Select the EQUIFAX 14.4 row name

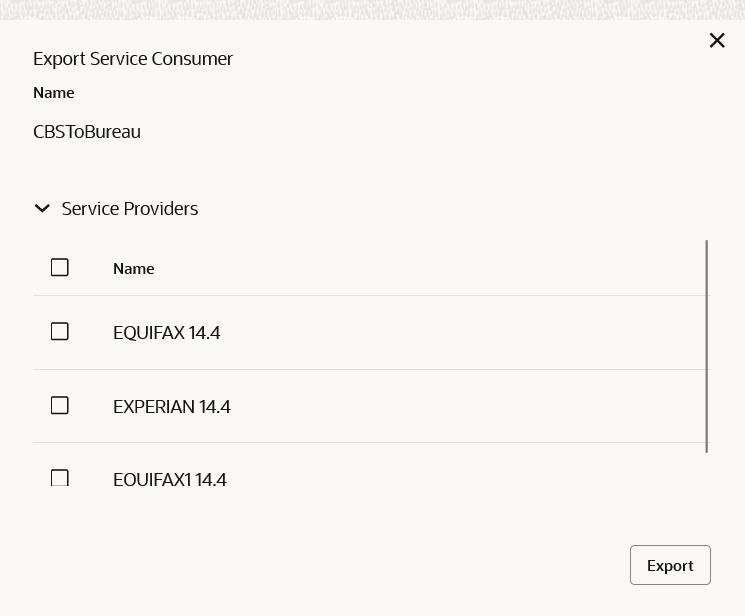167,333
